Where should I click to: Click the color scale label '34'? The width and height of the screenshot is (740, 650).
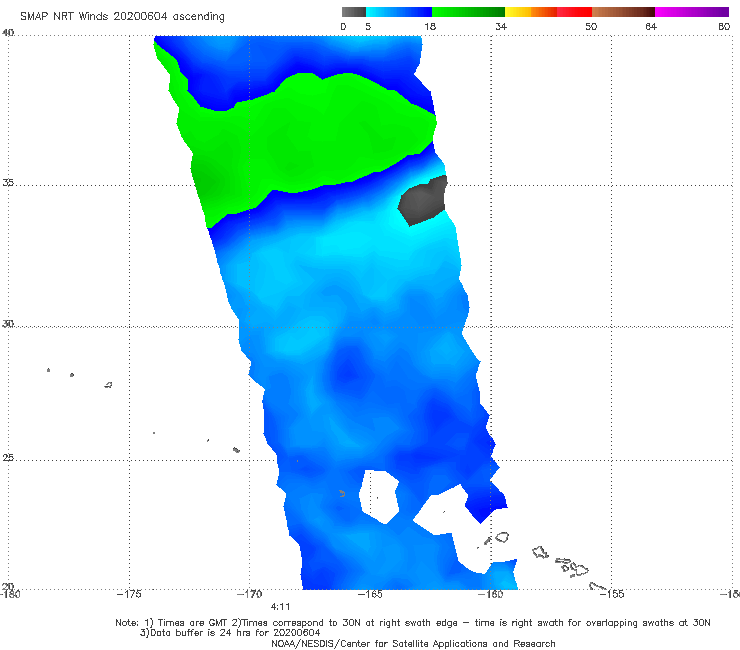tap(501, 27)
